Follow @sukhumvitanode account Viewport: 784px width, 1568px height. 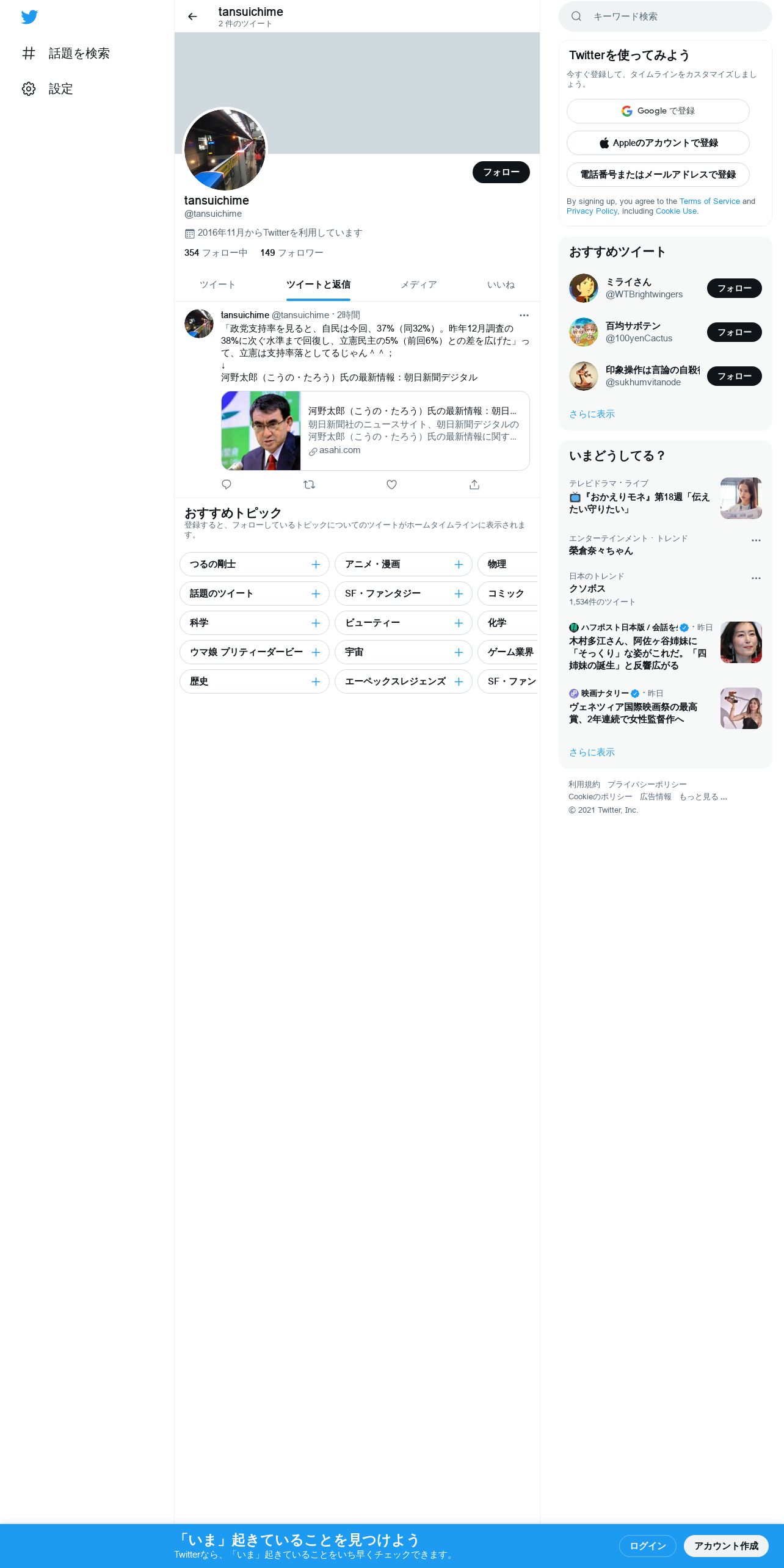pos(734,376)
